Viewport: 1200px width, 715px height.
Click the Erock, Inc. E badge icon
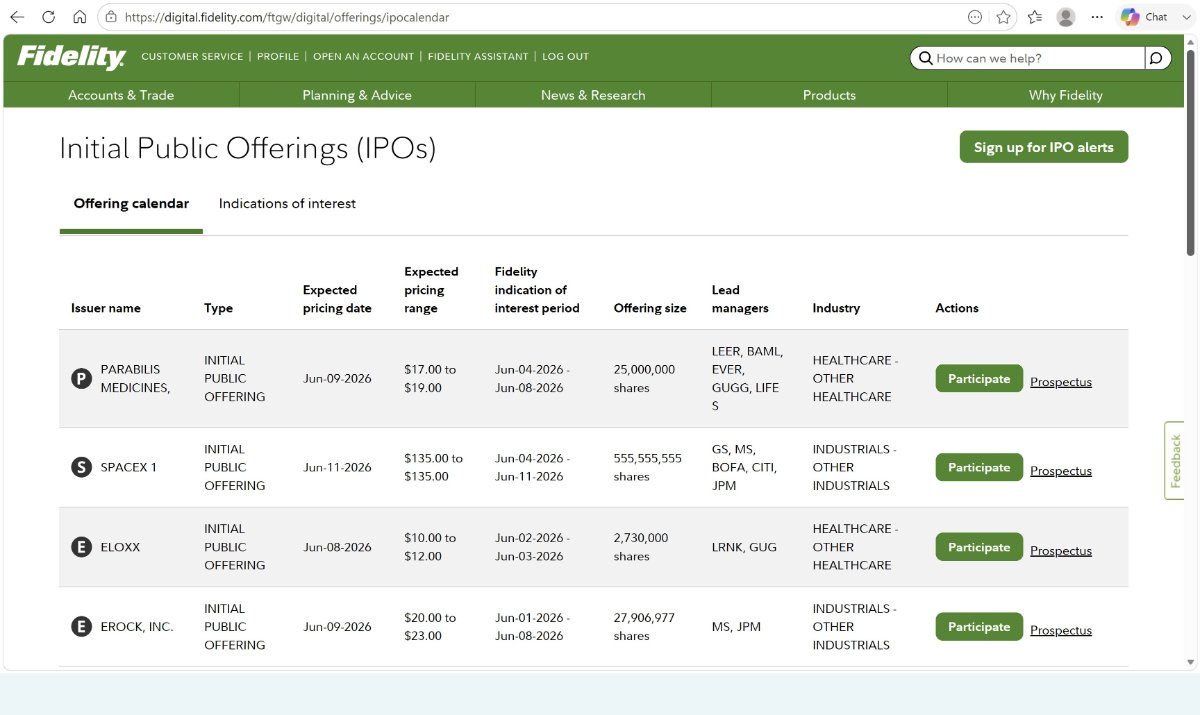tap(81, 627)
